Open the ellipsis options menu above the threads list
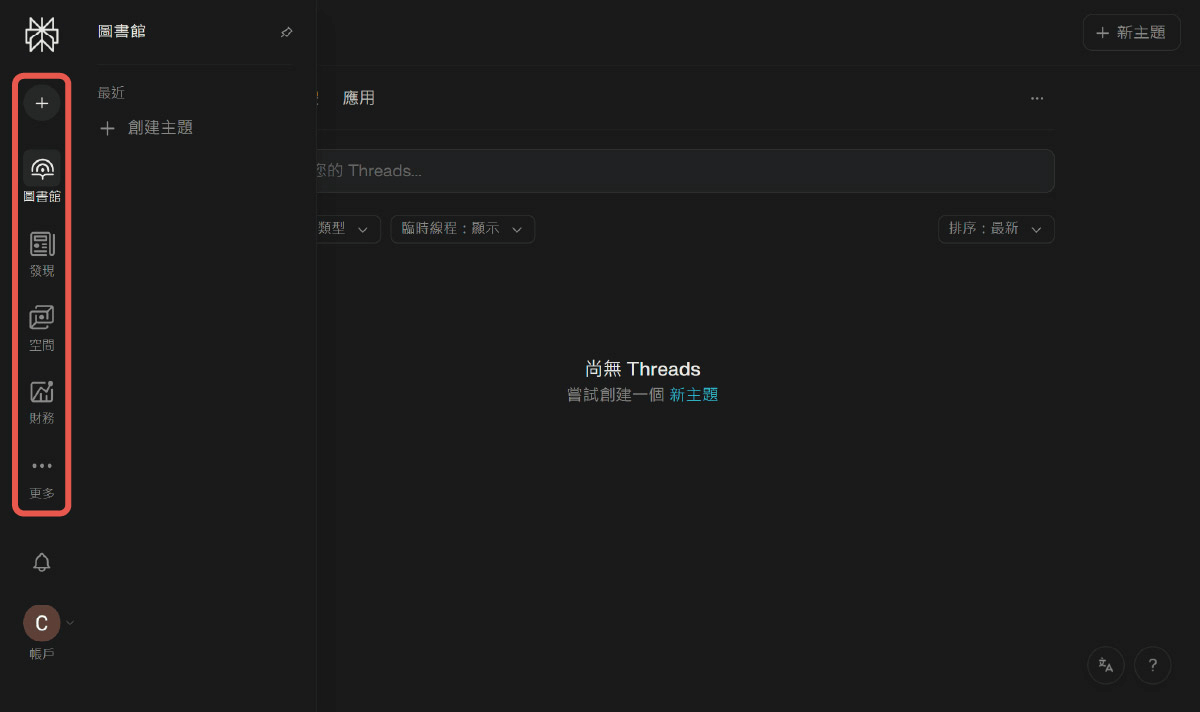The image size is (1200, 712). (x=1037, y=98)
